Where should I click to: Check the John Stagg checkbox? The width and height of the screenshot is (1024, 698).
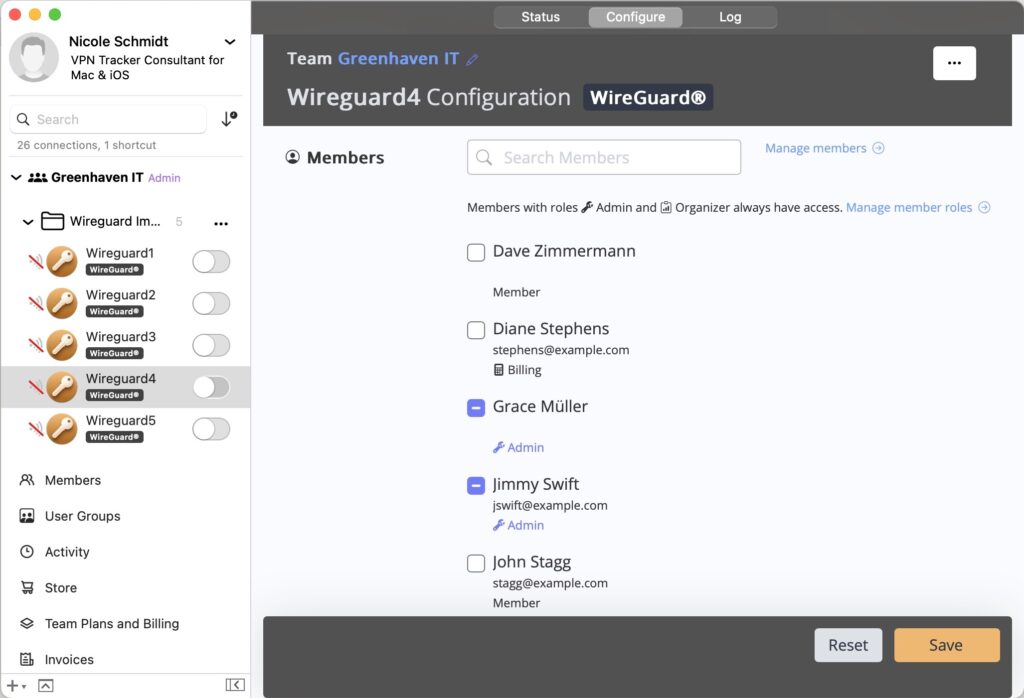tap(476, 563)
